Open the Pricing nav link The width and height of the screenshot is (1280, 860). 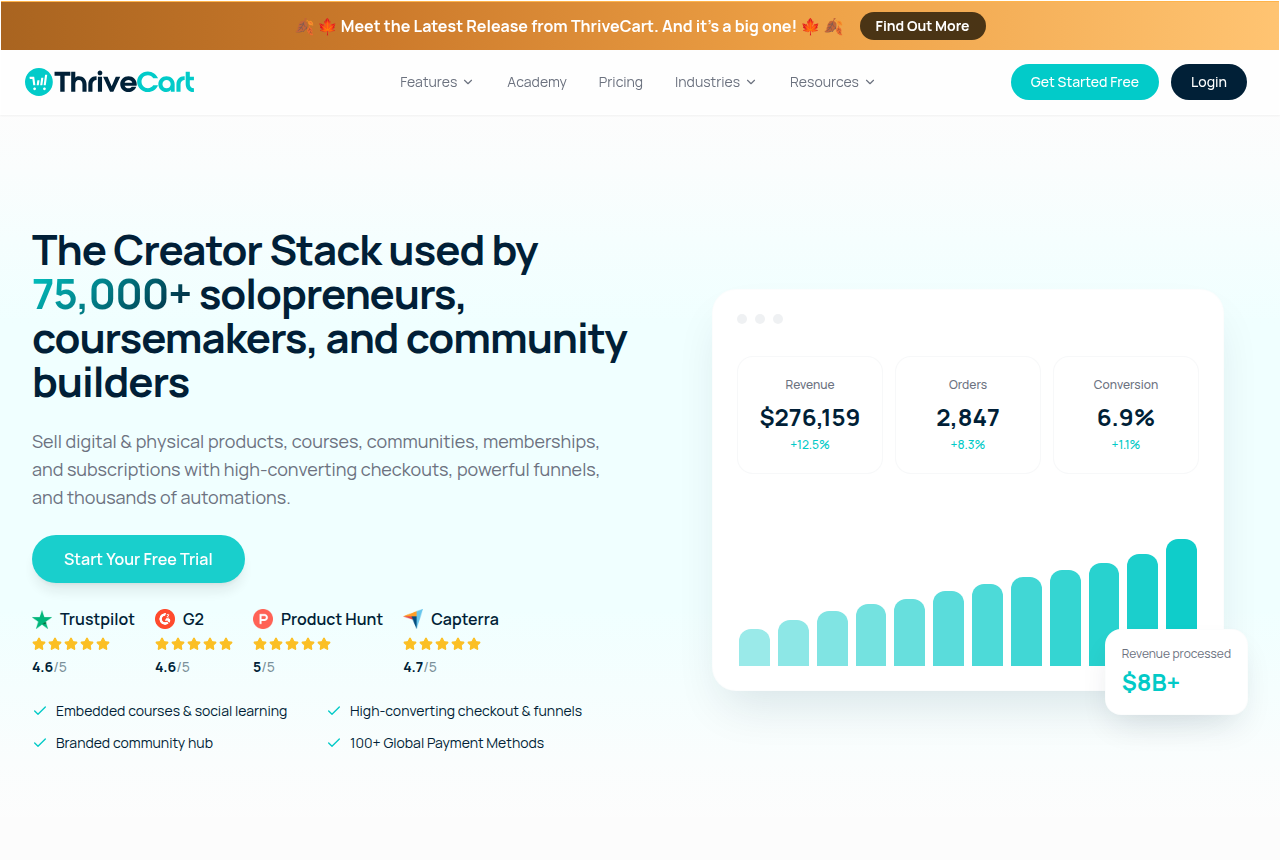tap(621, 82)
